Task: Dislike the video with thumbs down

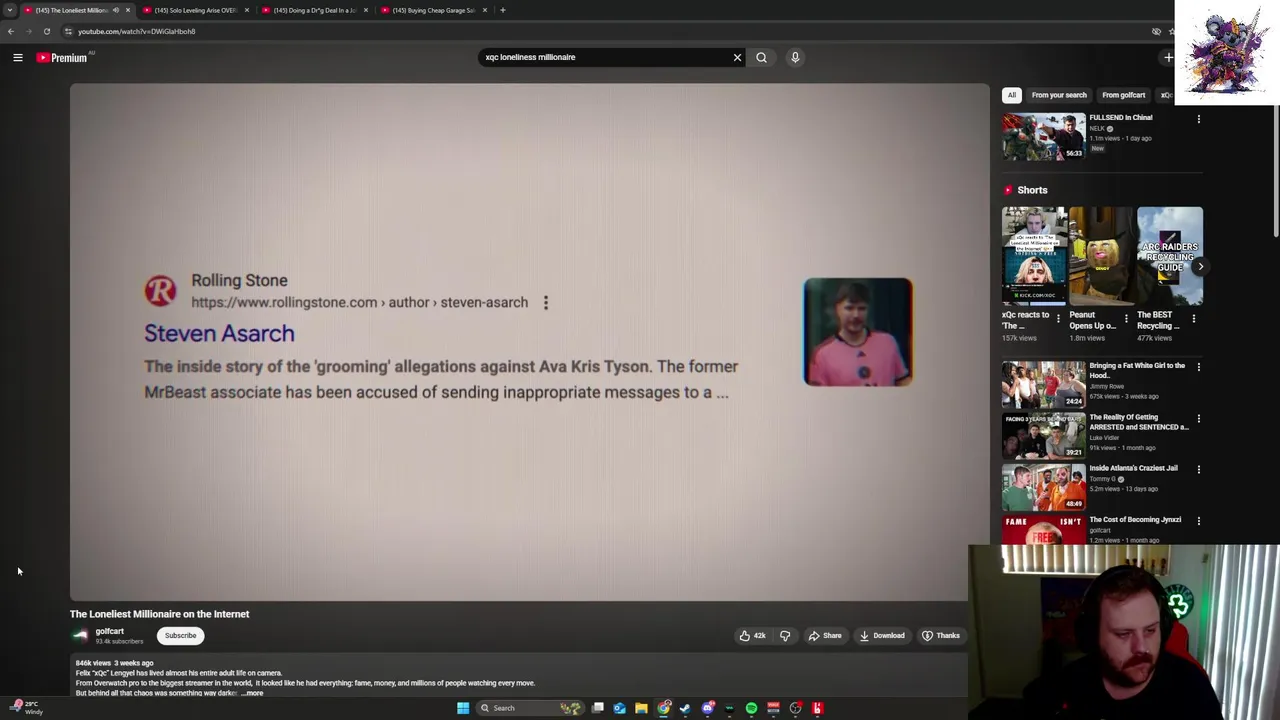Action: coord(785,636)
